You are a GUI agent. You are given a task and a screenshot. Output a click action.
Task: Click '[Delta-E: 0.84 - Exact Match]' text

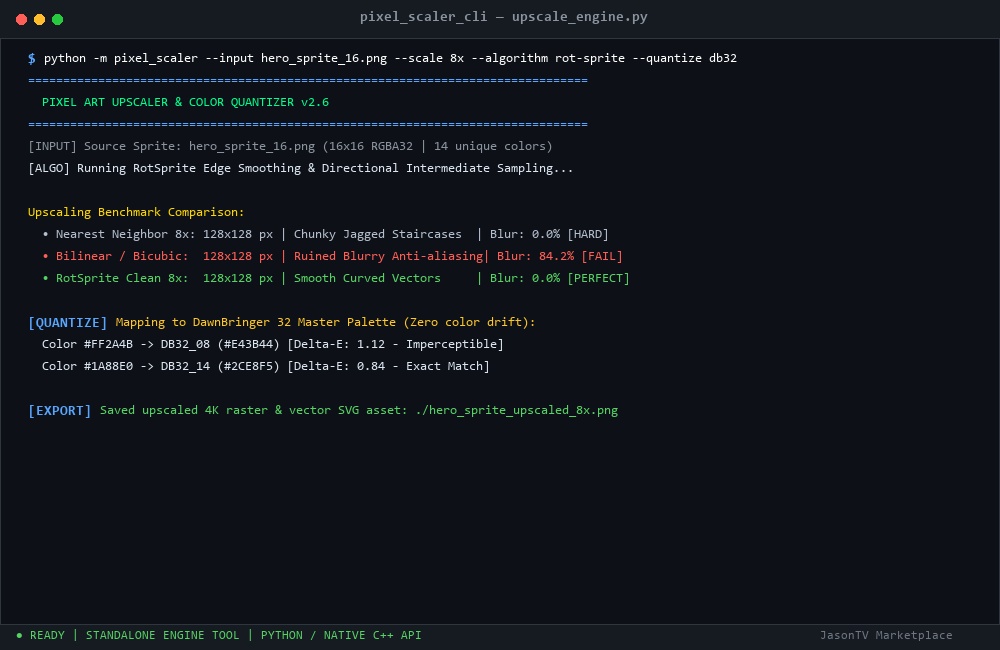click(x=388, y=367)
